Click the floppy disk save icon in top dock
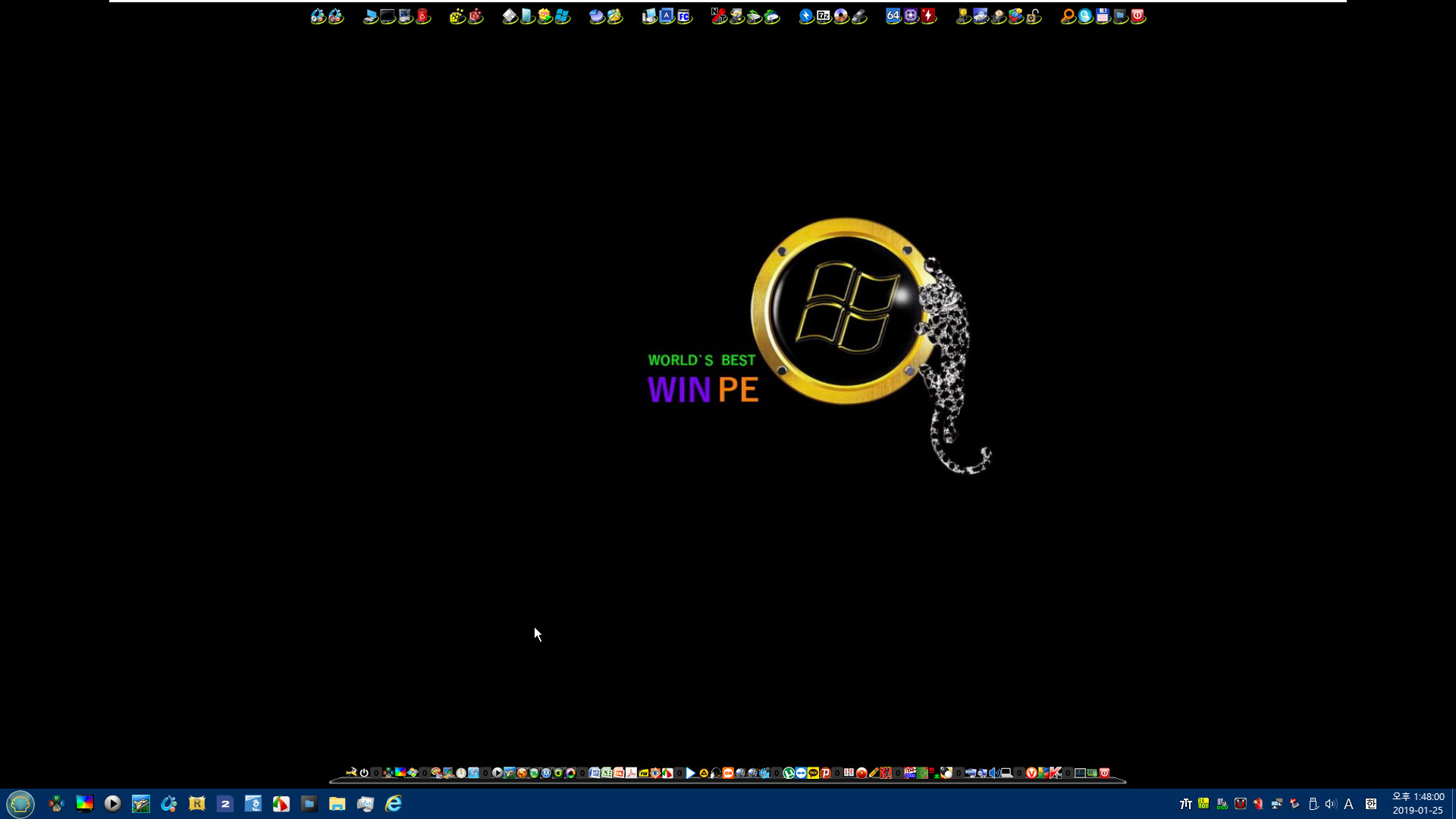This screenshot has width=1456, height=819. point(1103,16)
